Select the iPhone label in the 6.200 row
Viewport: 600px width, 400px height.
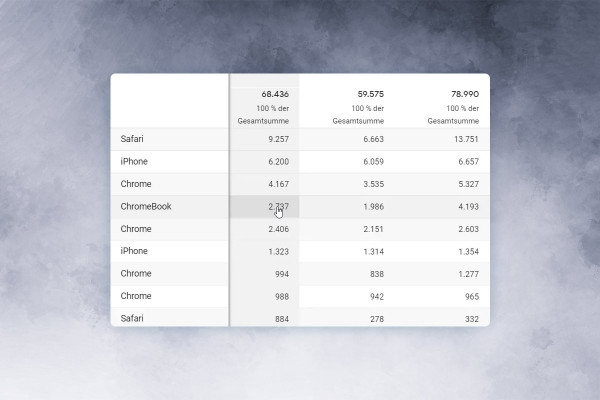134,162
